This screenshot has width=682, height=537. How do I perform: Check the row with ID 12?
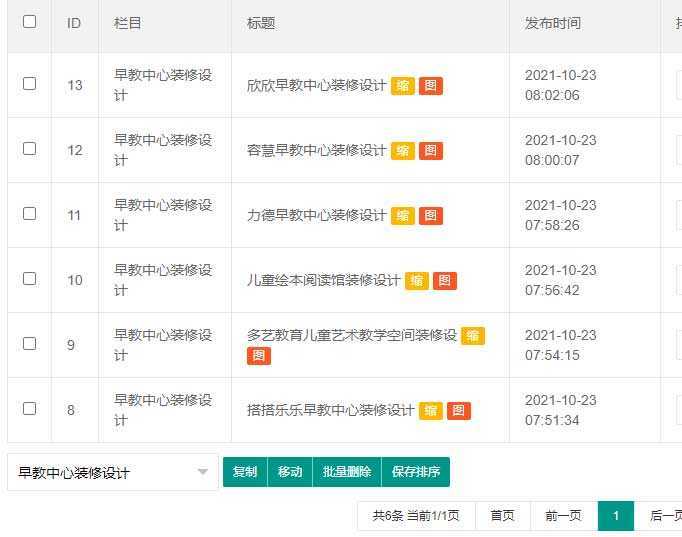click(29, 149)
